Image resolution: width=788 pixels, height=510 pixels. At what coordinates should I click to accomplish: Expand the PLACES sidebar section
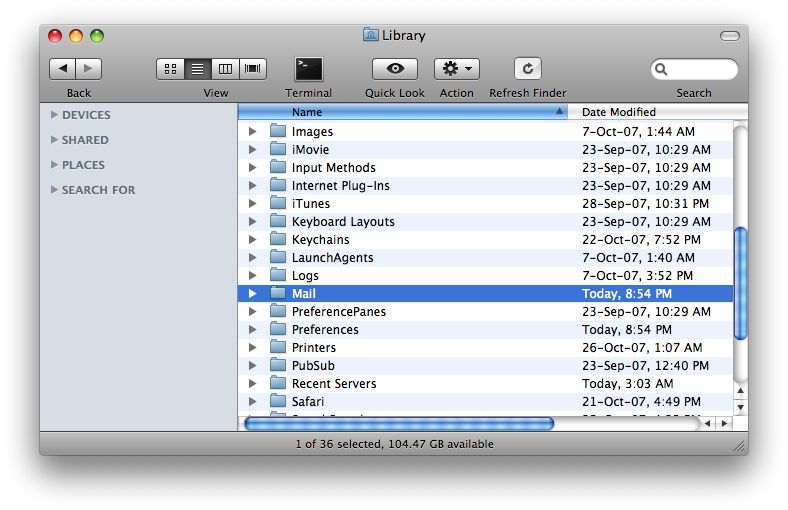54,165
